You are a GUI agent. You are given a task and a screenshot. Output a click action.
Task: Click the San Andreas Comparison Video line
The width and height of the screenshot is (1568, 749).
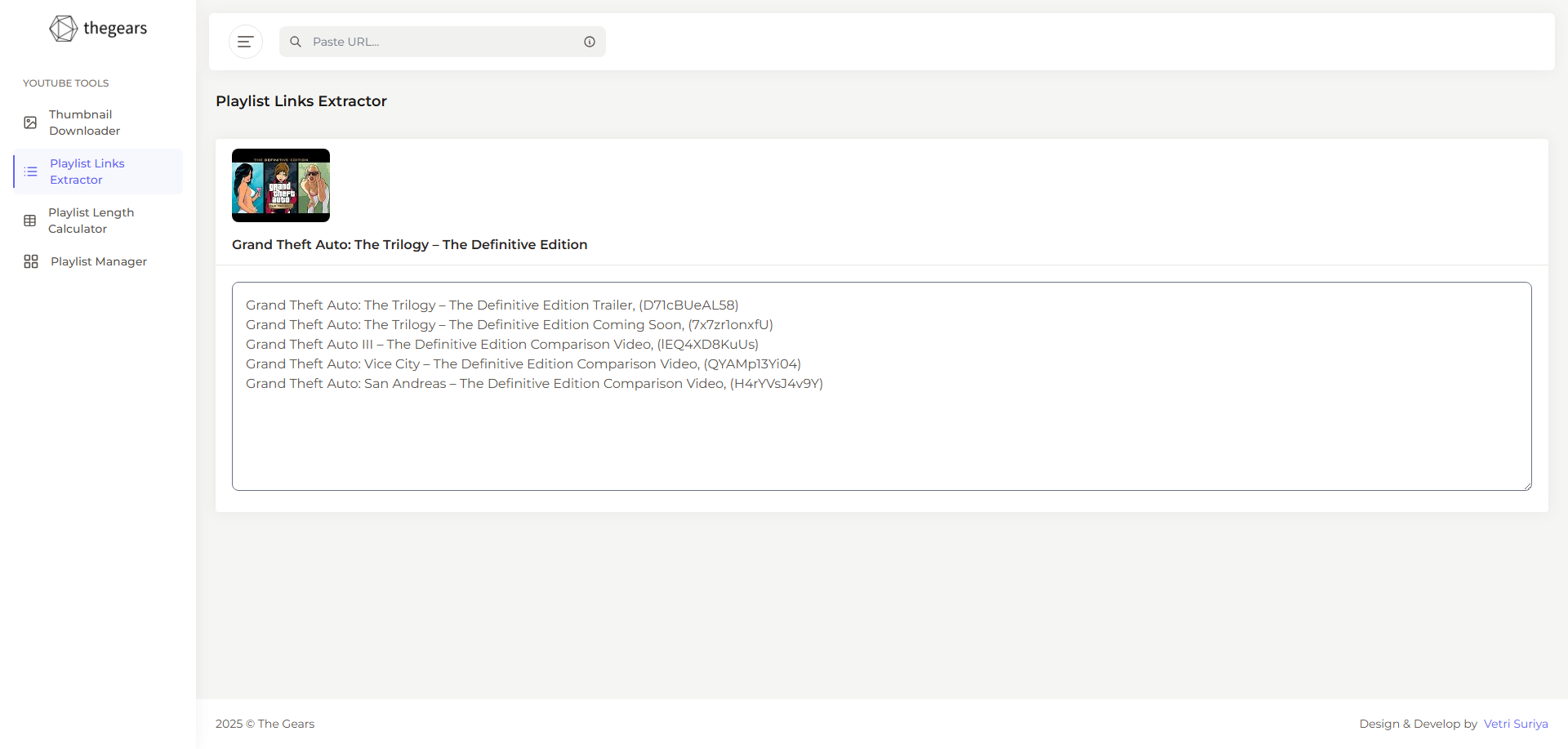pos(534,384)
